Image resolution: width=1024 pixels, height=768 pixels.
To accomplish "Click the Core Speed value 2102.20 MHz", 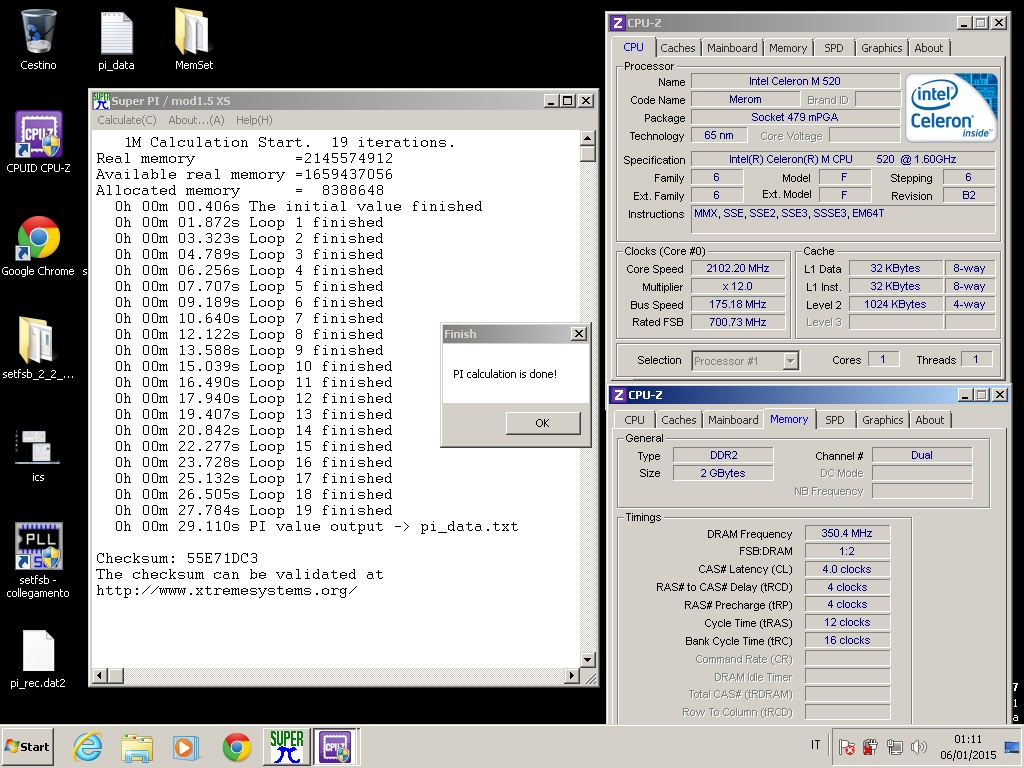I will click(738, 268).
